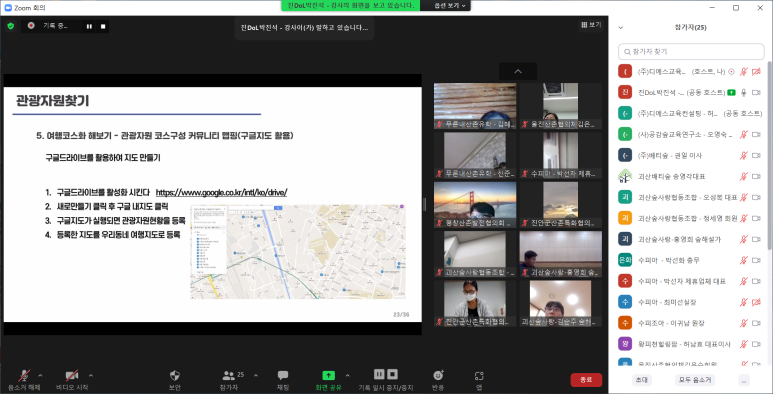Open the View layout menu
This screenshot has width=773, height=394.
click(592, 25)
